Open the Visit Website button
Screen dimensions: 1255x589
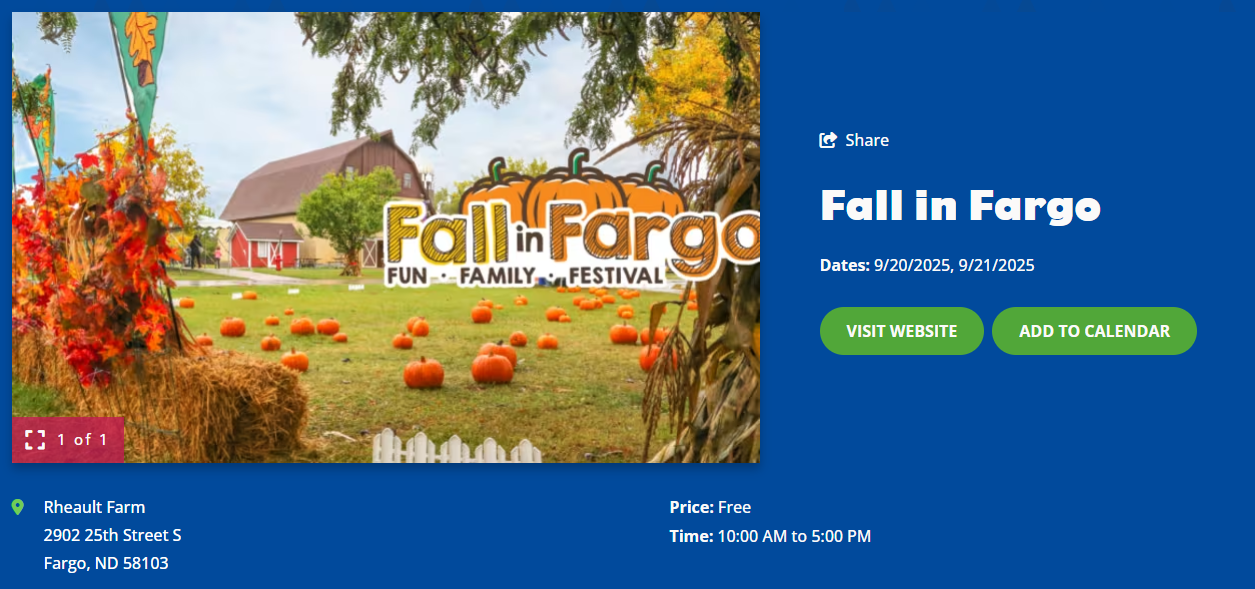click(901, 331)
